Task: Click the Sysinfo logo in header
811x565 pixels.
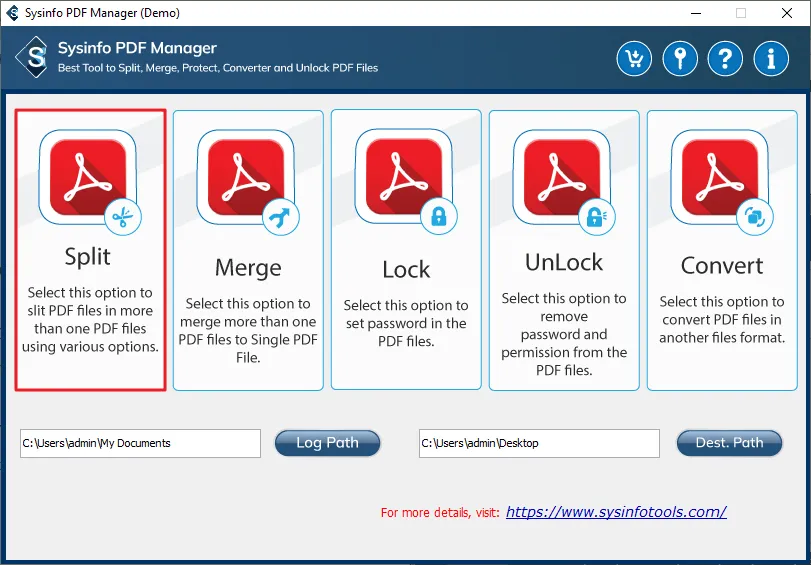Action: coord(36,57)
